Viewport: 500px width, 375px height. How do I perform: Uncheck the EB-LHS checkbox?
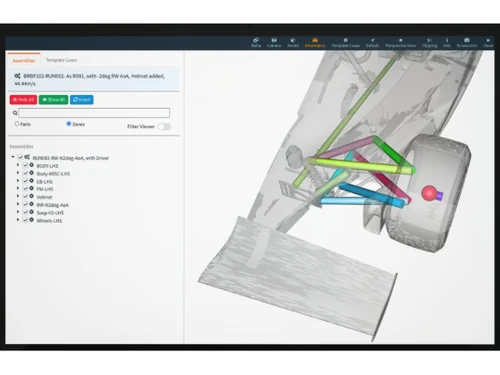(25, 181)
